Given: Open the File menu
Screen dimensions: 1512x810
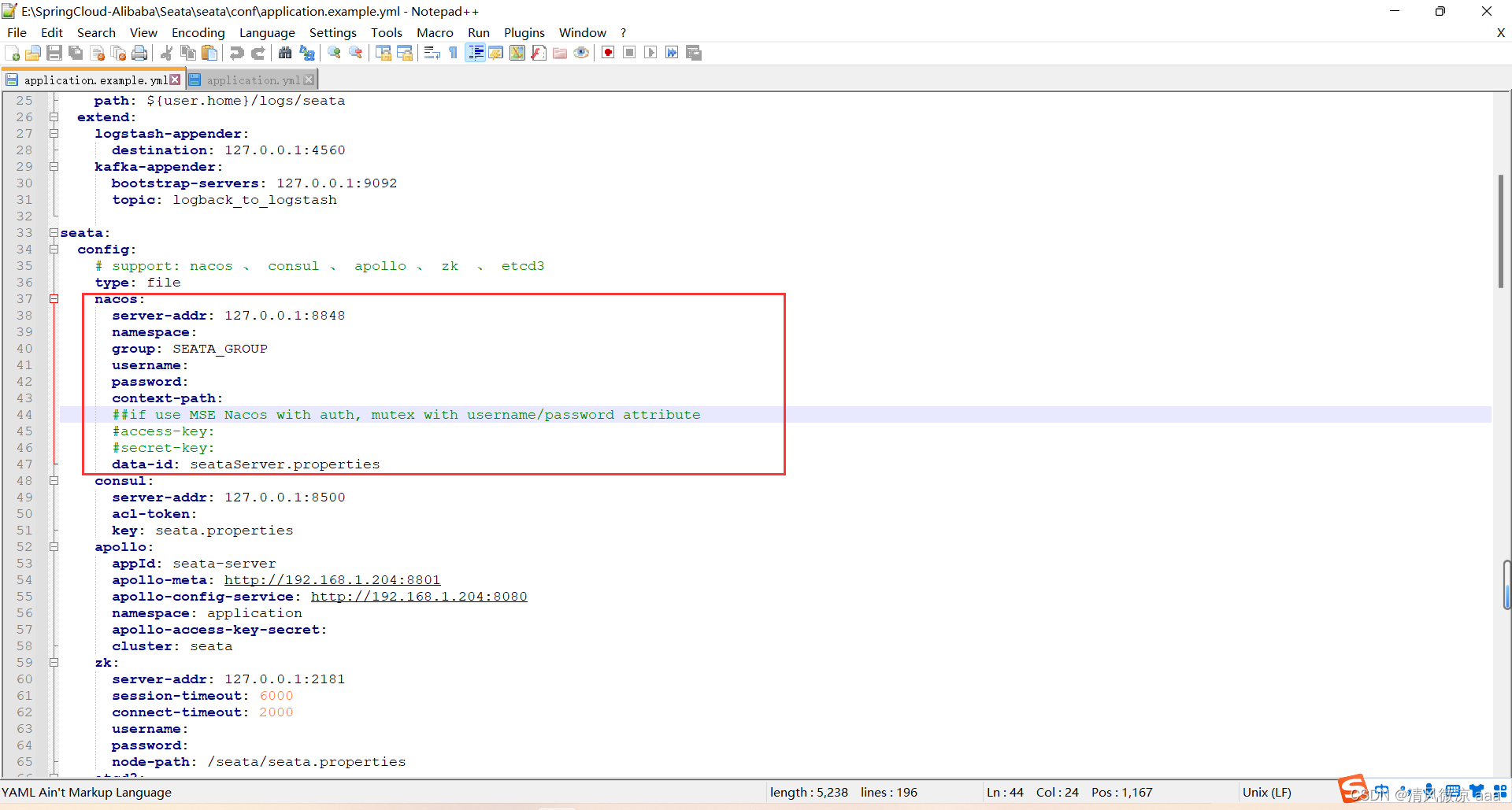Looking at the screenshot, I should (17, 32).
